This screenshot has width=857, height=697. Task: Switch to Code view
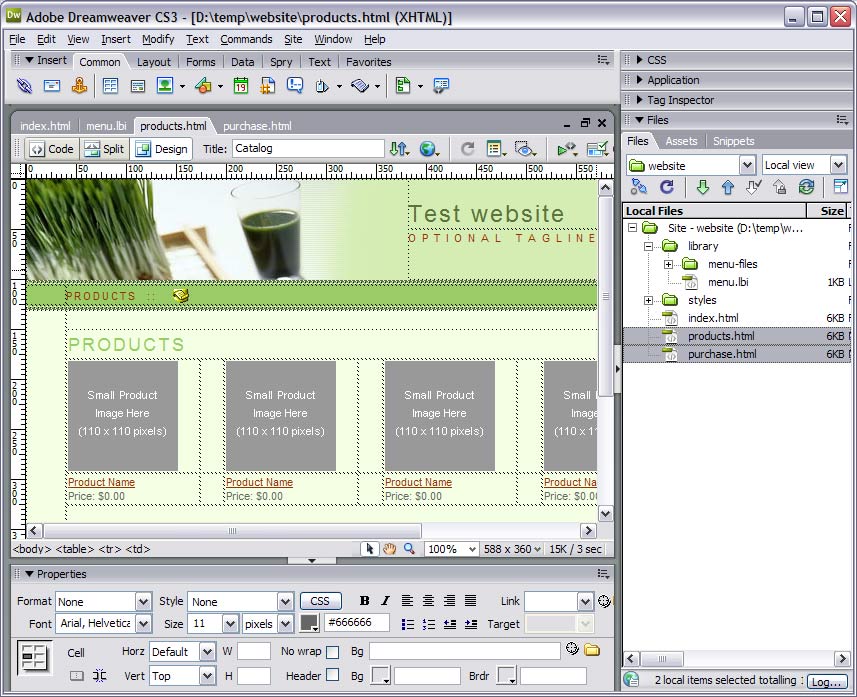tap(52, 149)
